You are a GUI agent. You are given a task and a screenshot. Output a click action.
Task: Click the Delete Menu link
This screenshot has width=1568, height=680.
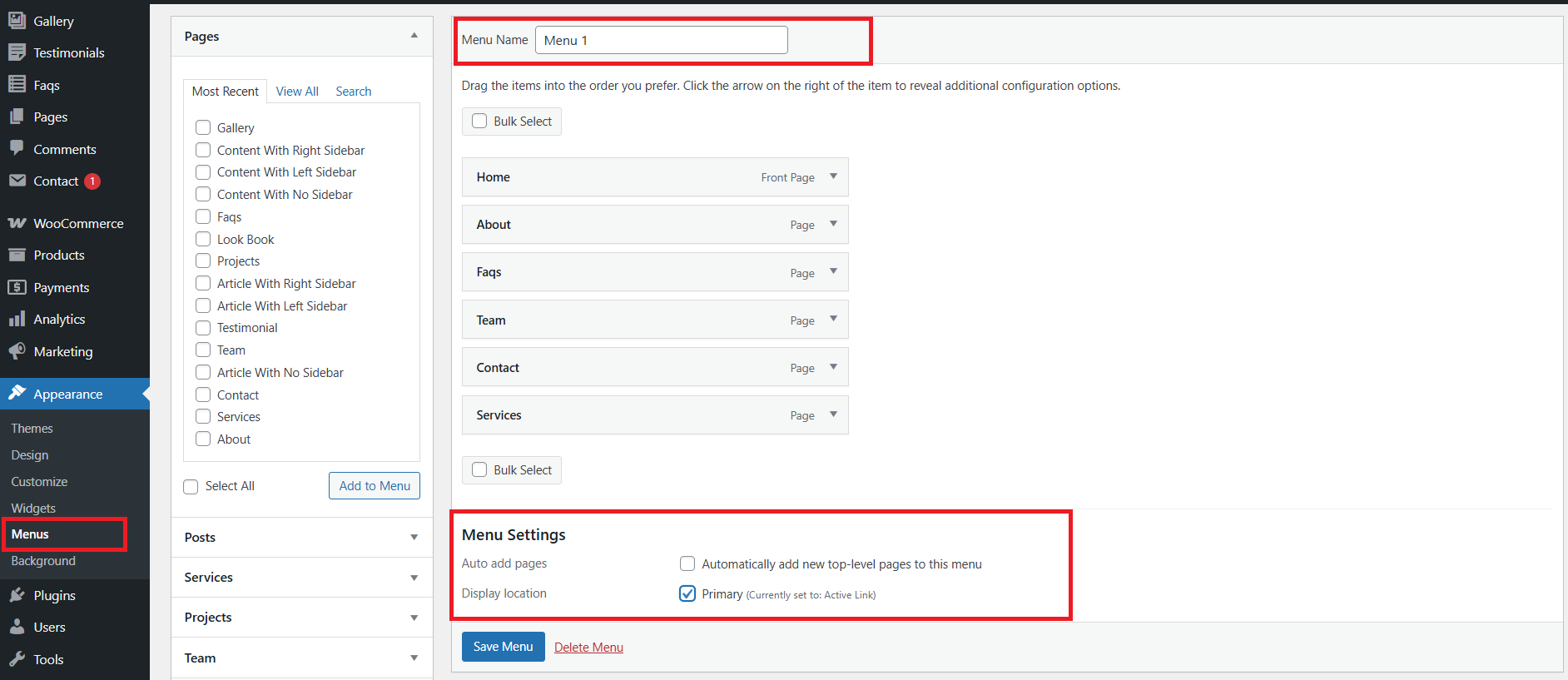[x=588, y=648]
